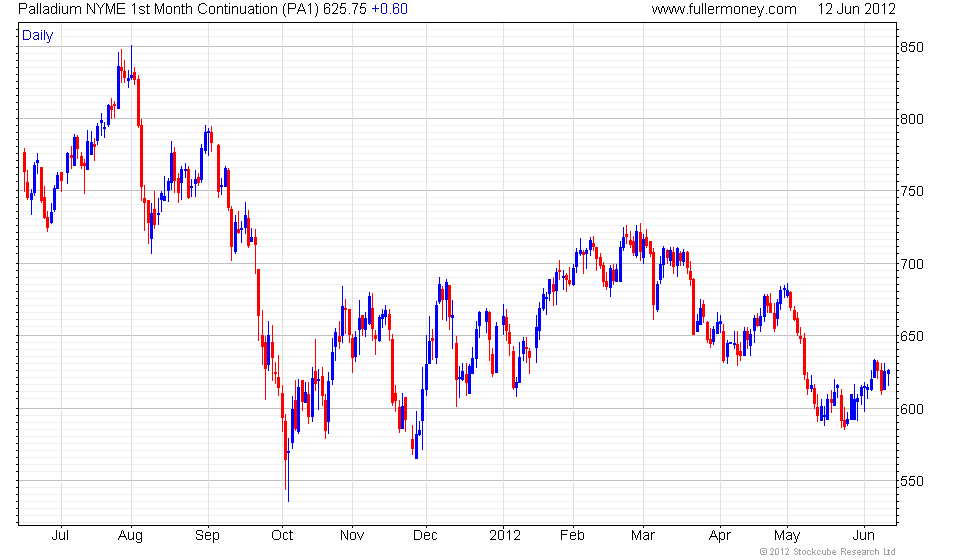Viewport: 980px width, 560px height.
Task: Click the 800 price axis label
Action: [911, 119]
